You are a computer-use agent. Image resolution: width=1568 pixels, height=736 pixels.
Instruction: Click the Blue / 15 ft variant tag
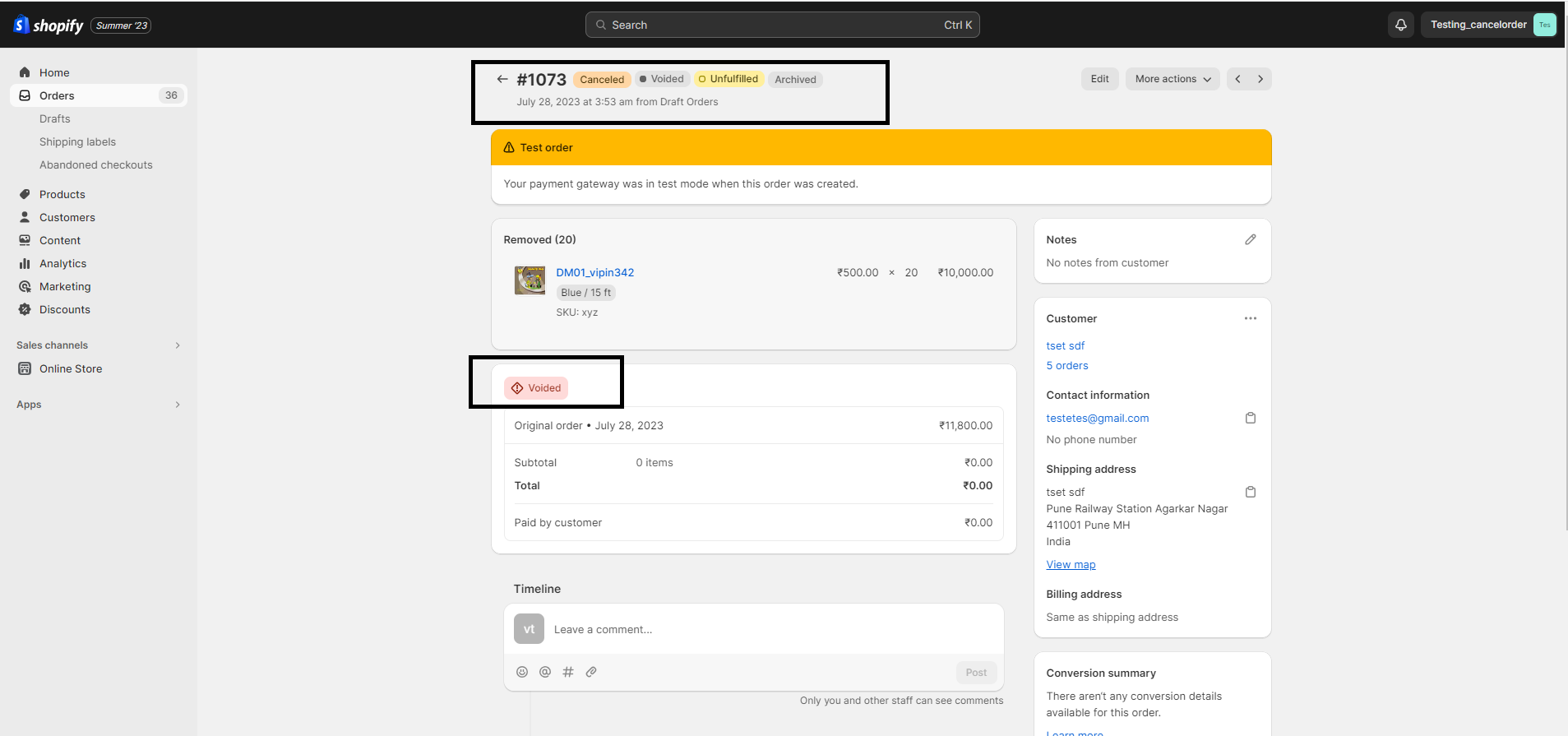point(586,293)
